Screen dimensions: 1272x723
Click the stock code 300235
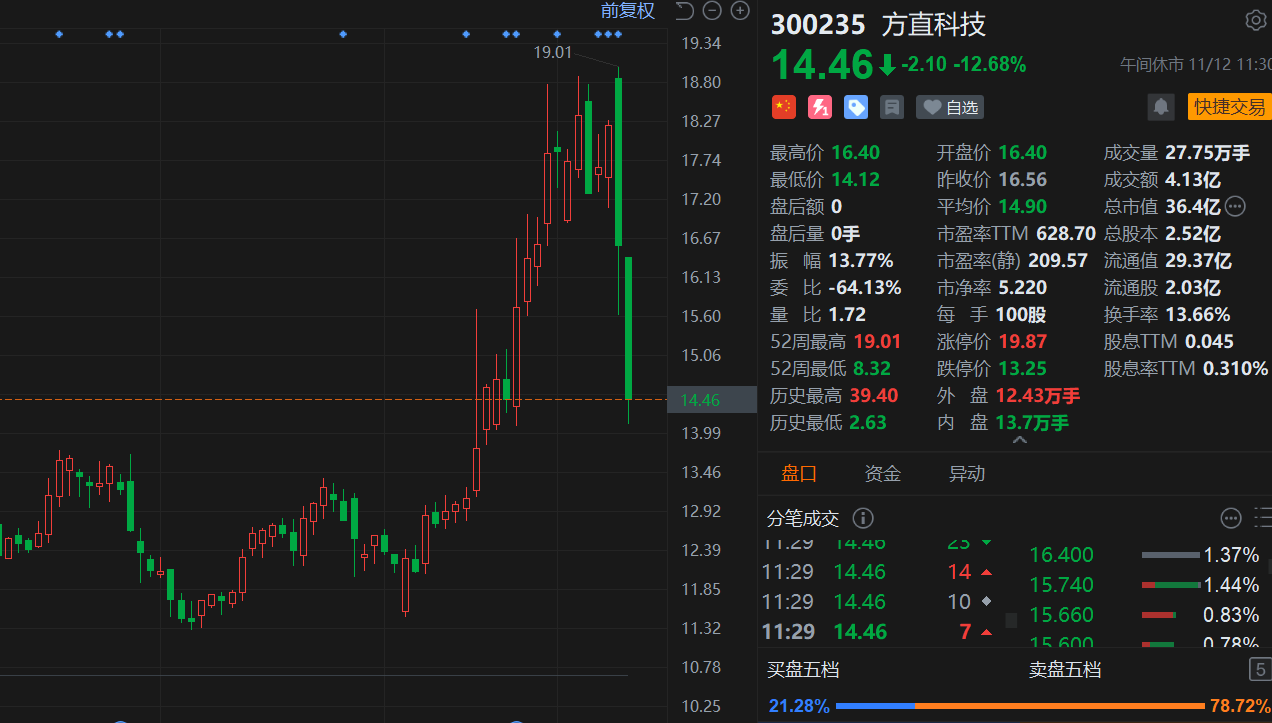[818, 25]
